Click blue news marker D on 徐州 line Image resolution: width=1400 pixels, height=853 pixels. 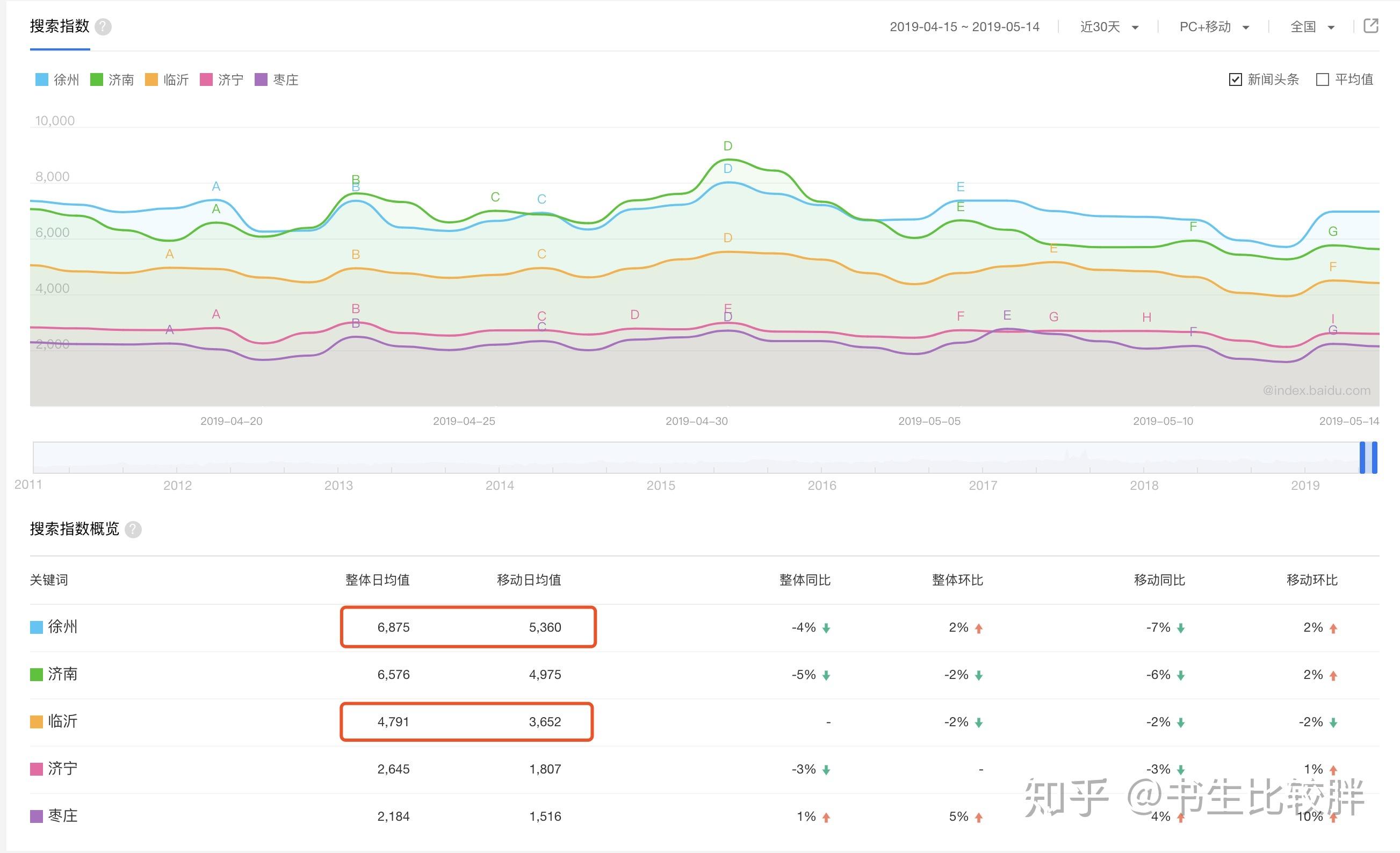click(728, 168)
